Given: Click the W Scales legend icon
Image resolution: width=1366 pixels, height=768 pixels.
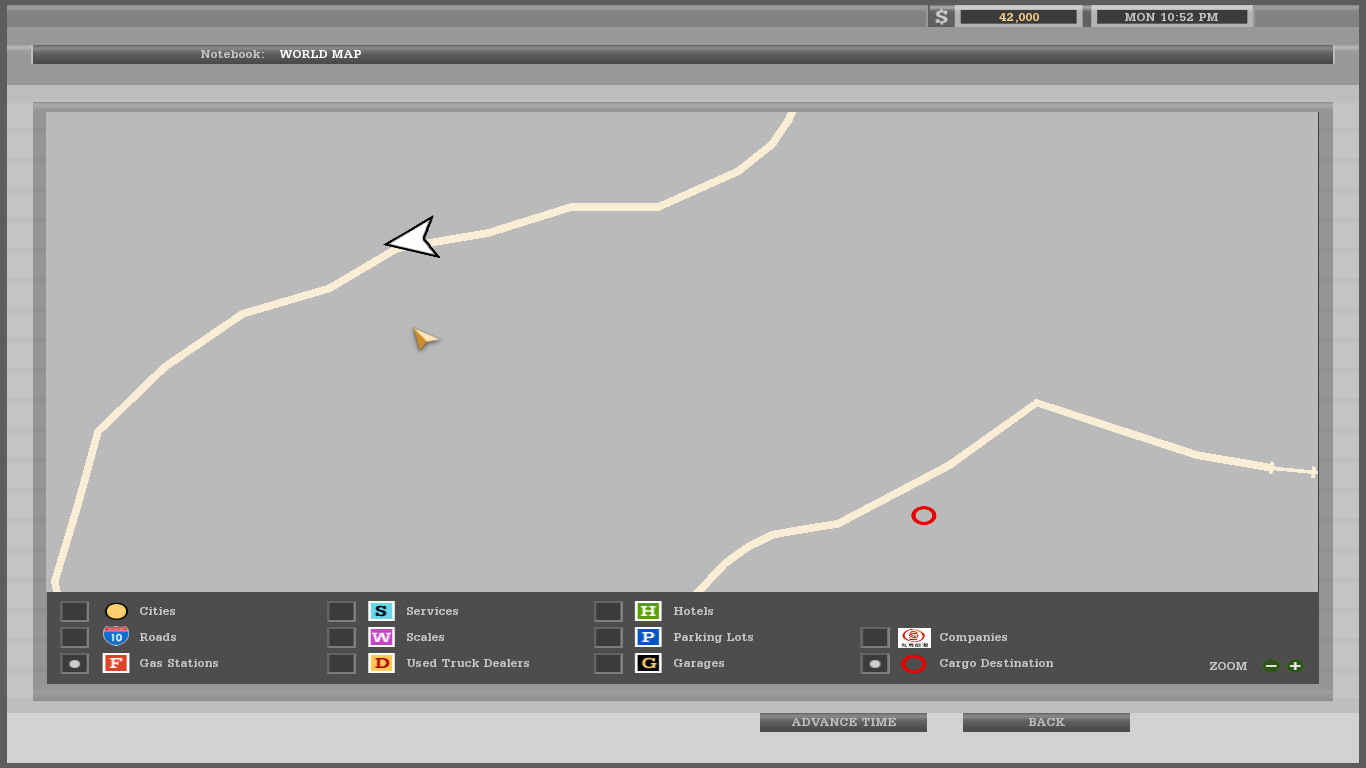Looking at the screenshot, I should [x=381, y=637].
